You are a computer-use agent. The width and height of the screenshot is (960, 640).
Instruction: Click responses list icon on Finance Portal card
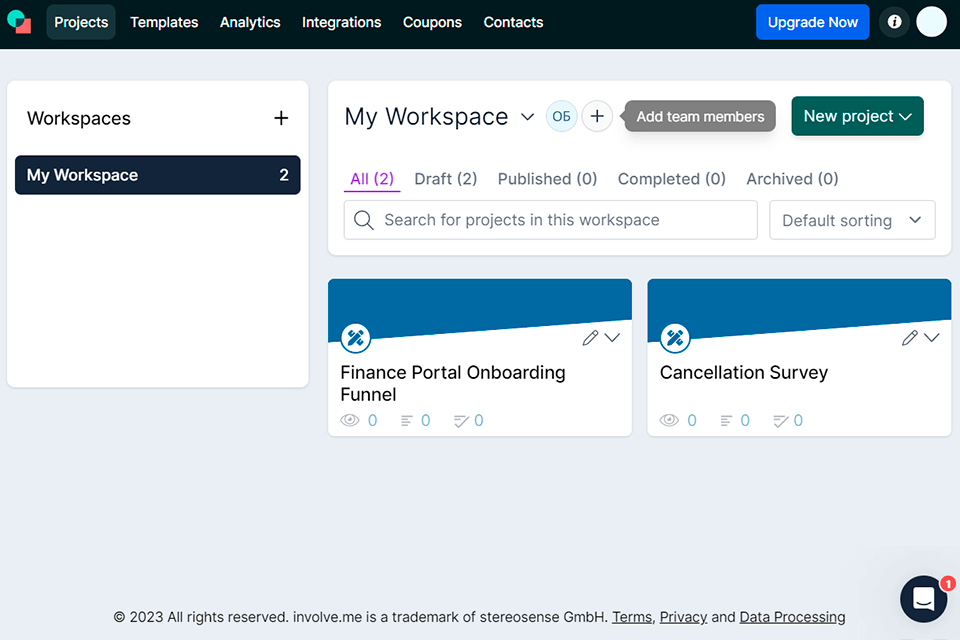pyautogui.click(x=407, y=420)
